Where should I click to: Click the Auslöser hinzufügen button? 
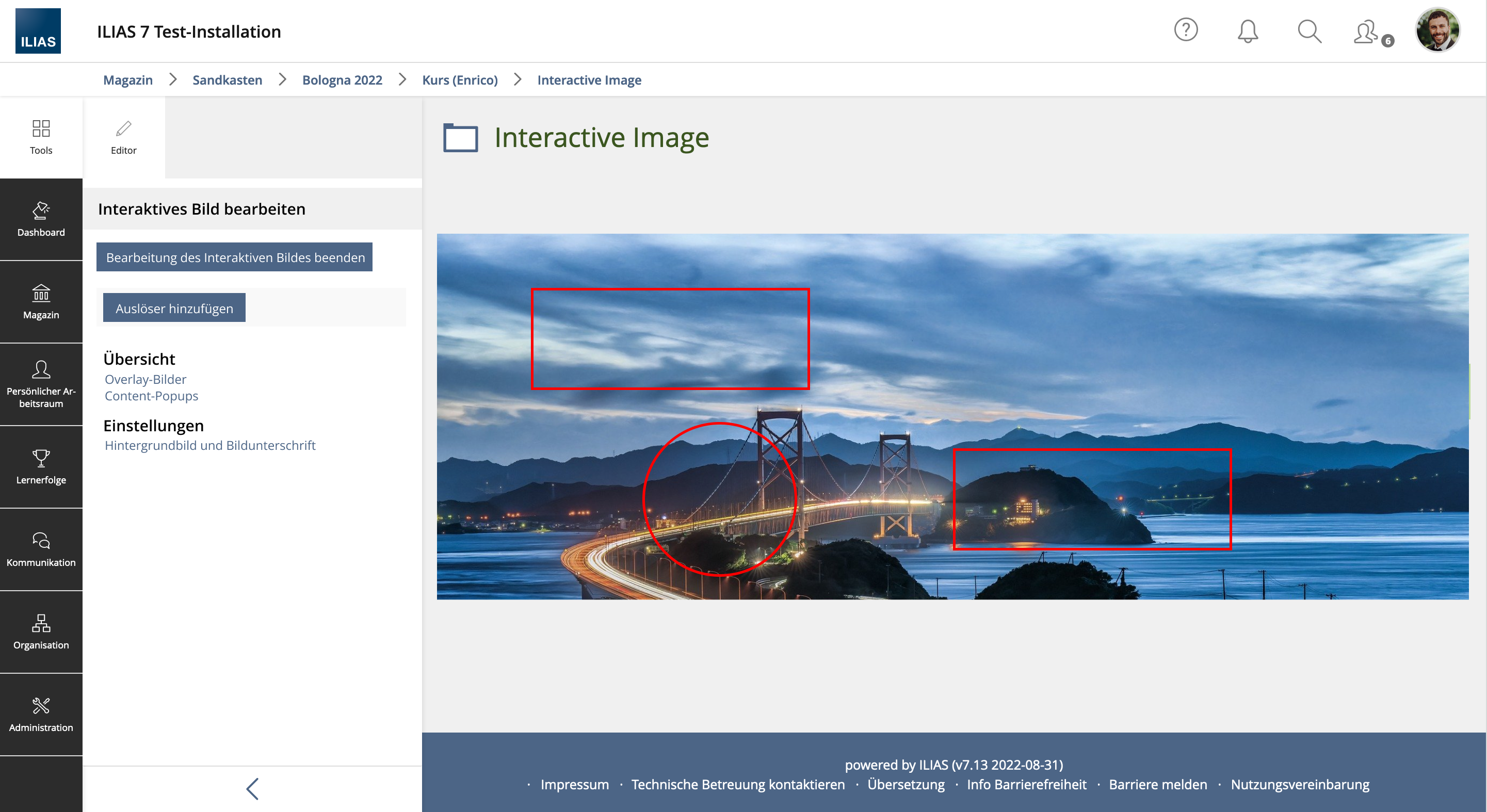tap(174, 308)
